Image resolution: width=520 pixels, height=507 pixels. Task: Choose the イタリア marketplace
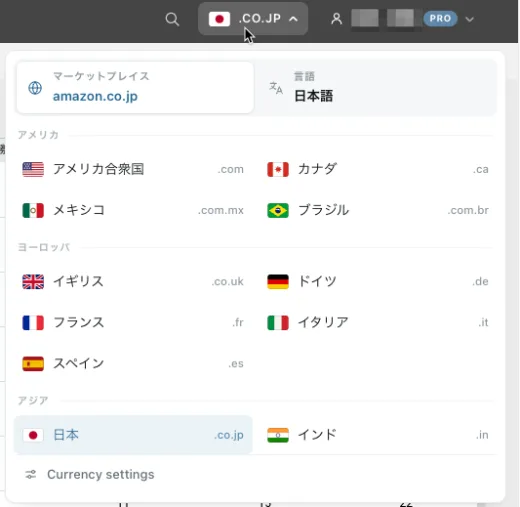tap(378, 323)
